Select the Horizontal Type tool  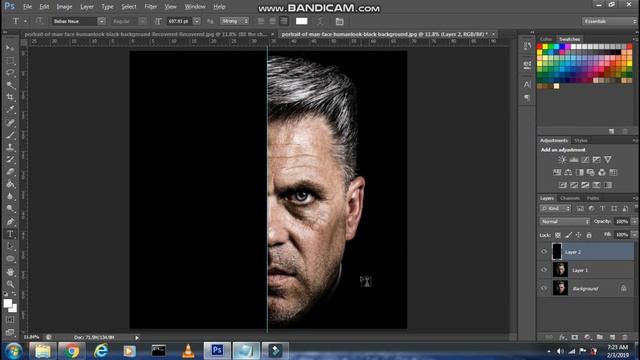[10, 234]
